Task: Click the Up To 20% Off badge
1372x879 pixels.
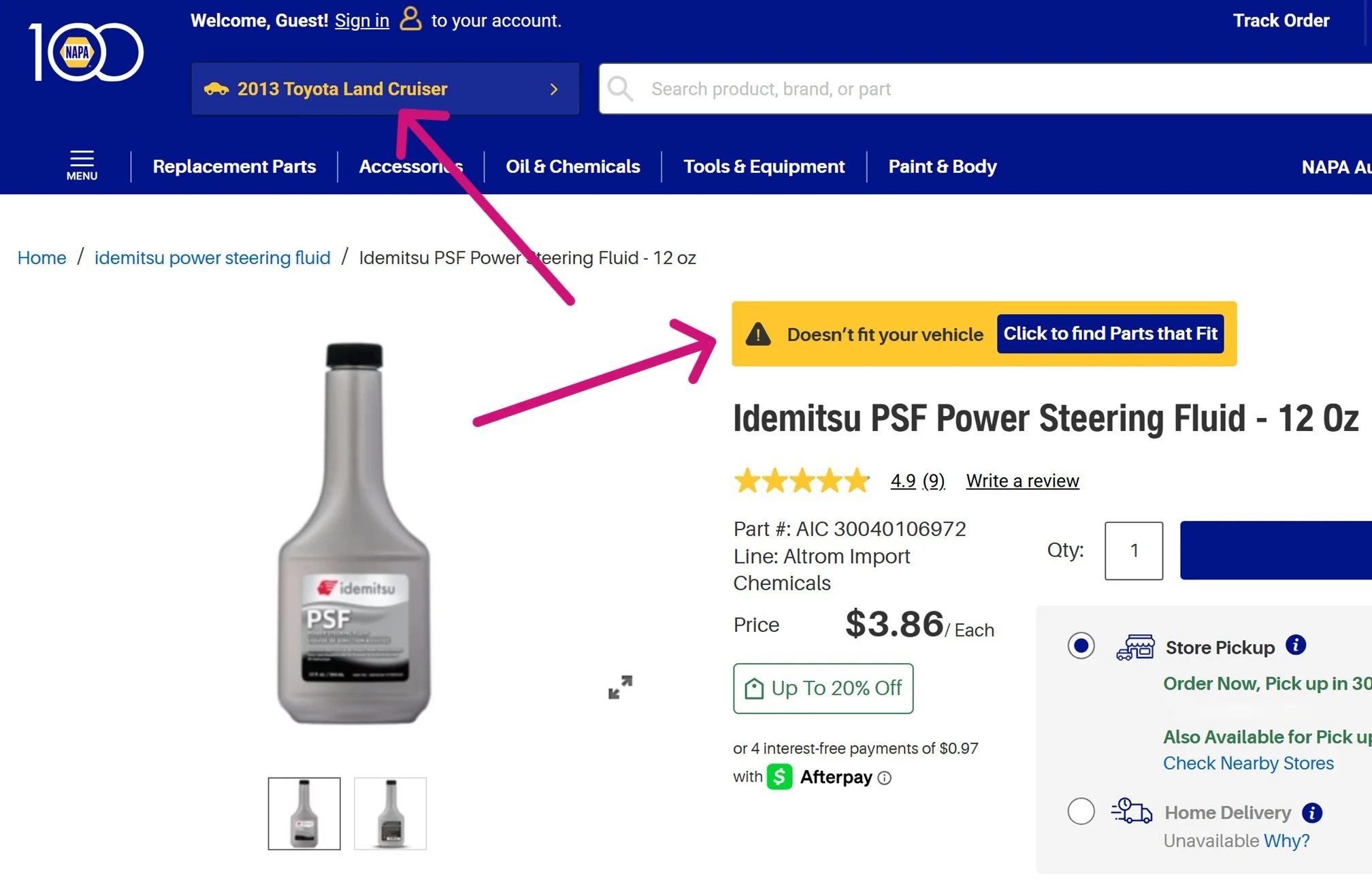Action: 823,688
